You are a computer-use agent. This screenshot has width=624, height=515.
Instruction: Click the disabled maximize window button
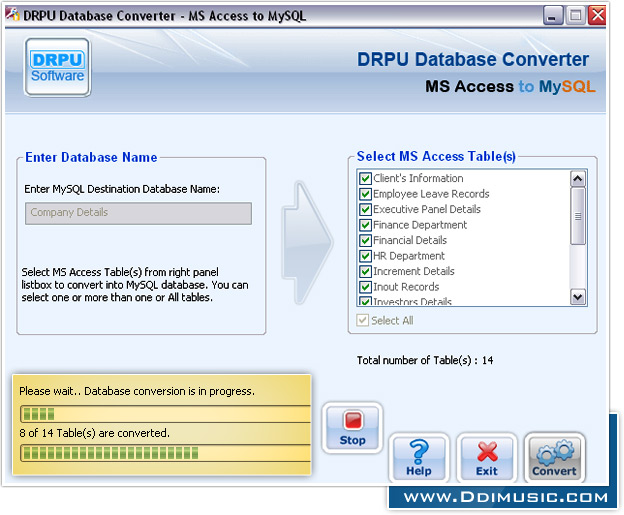coord(575,16)
